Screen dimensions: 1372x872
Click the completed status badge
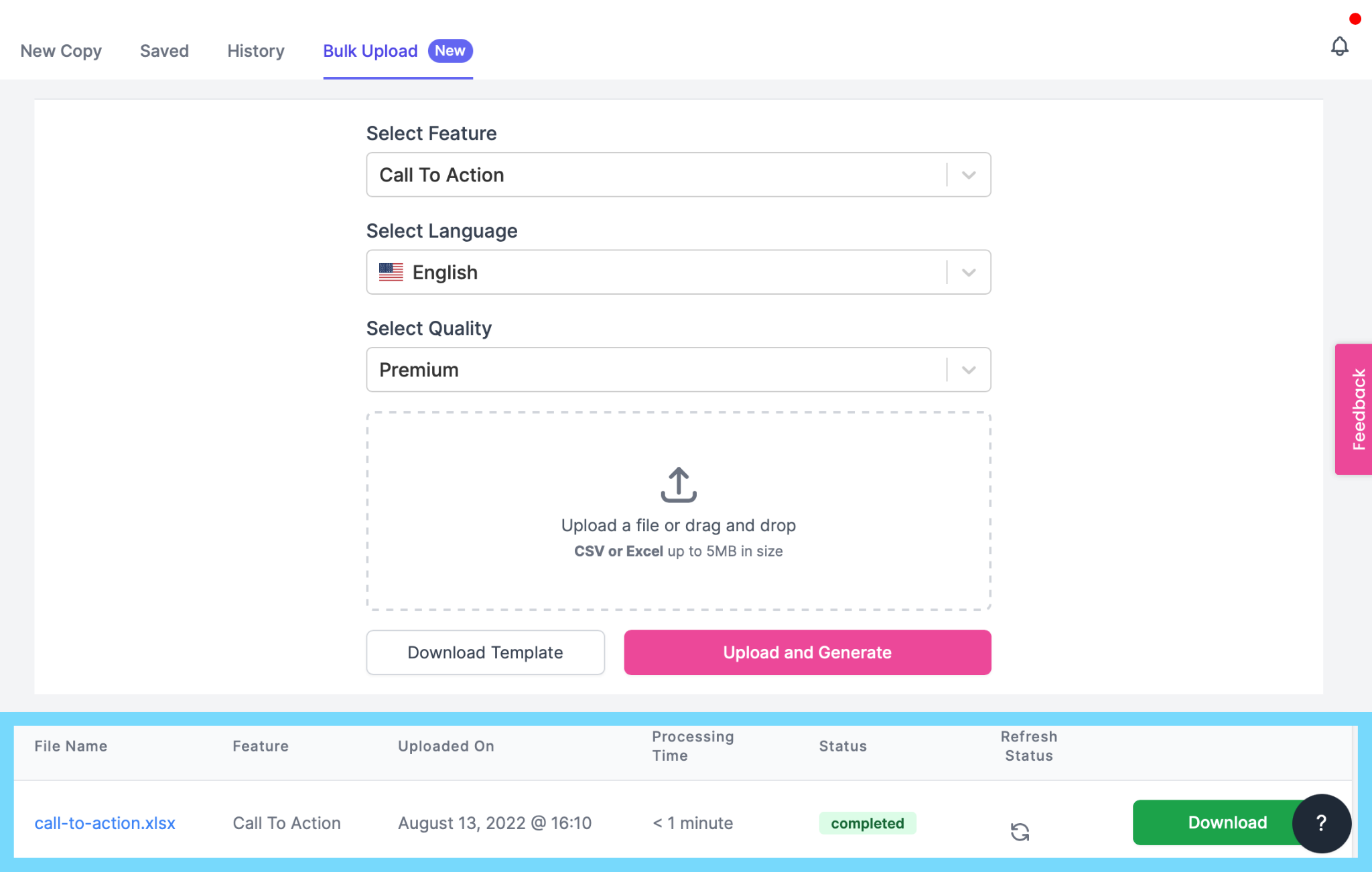[x=868, y=823]
